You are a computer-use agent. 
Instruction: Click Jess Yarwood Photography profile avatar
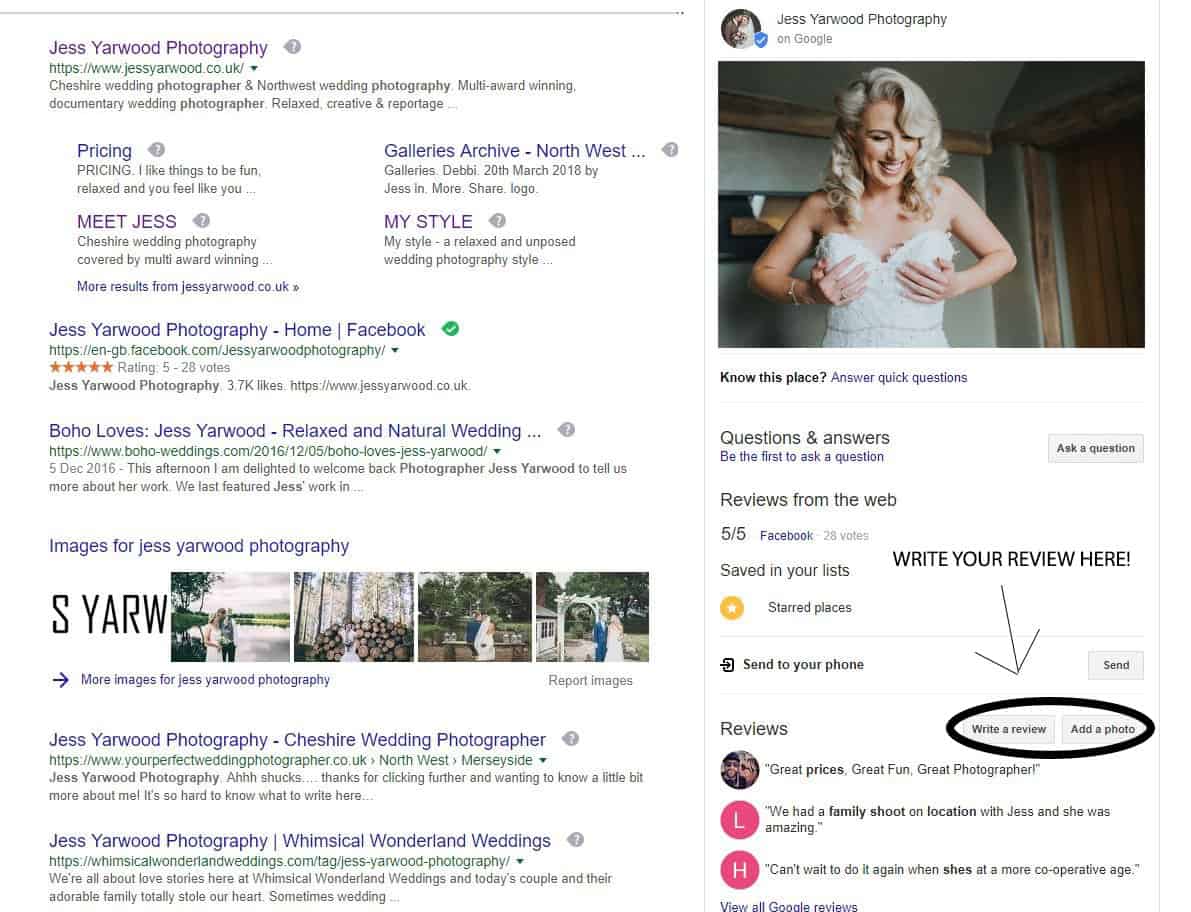click(x=741, y=29)
